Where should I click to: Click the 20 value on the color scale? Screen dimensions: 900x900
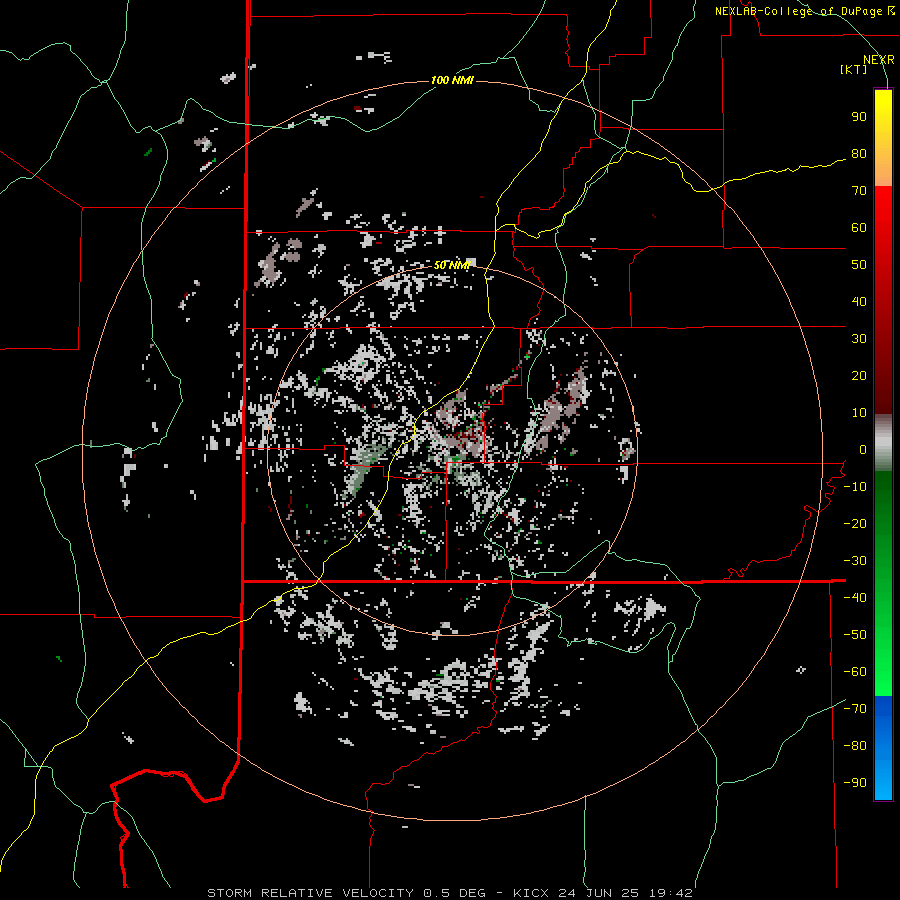(x=859, y=375)
